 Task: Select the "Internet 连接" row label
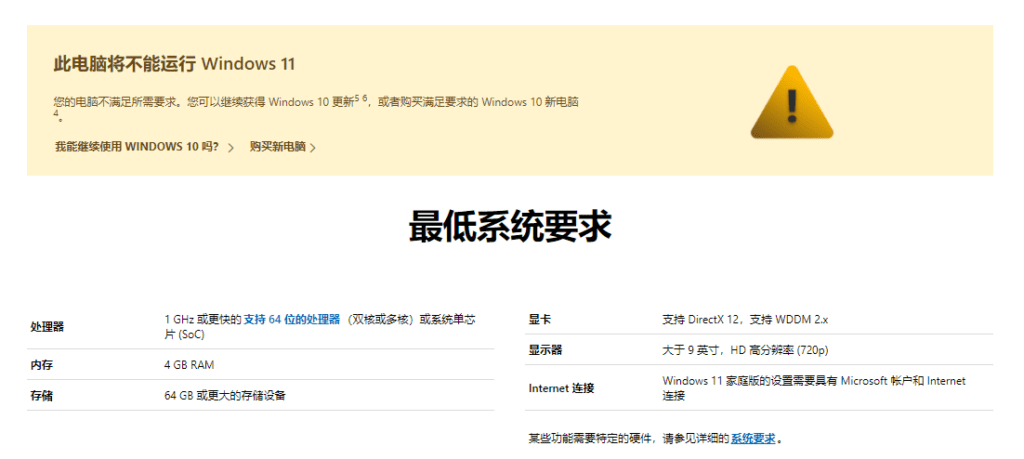[560, 388]
